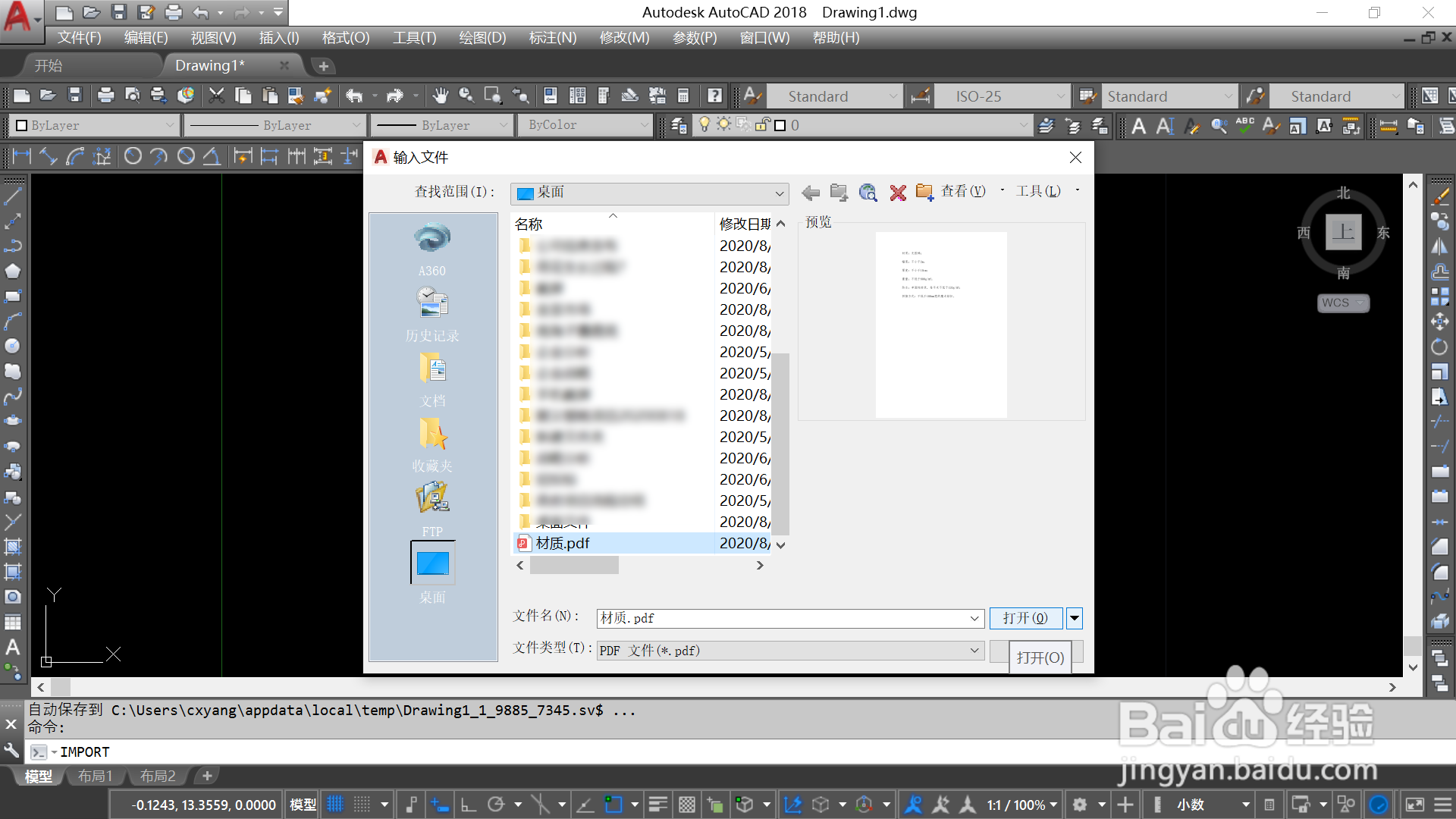Open the 文件(F) menu
This screenshot has height=819, width=1456.
pos(80,38)
